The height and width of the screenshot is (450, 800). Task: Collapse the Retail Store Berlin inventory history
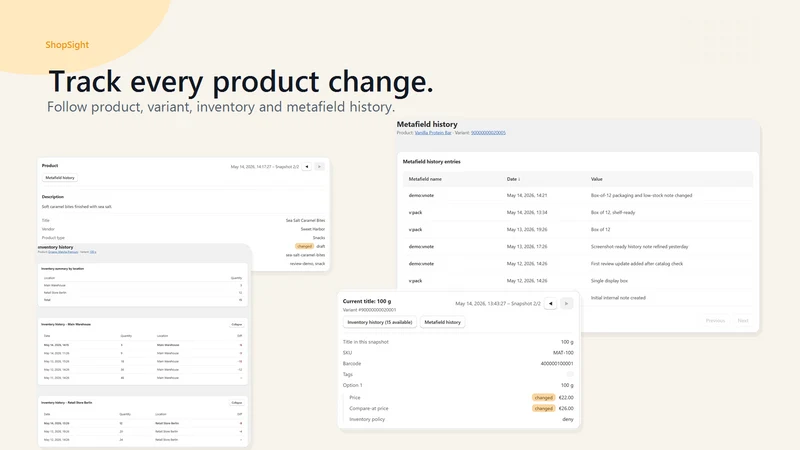pyautogui.click(x=237, y=403)
